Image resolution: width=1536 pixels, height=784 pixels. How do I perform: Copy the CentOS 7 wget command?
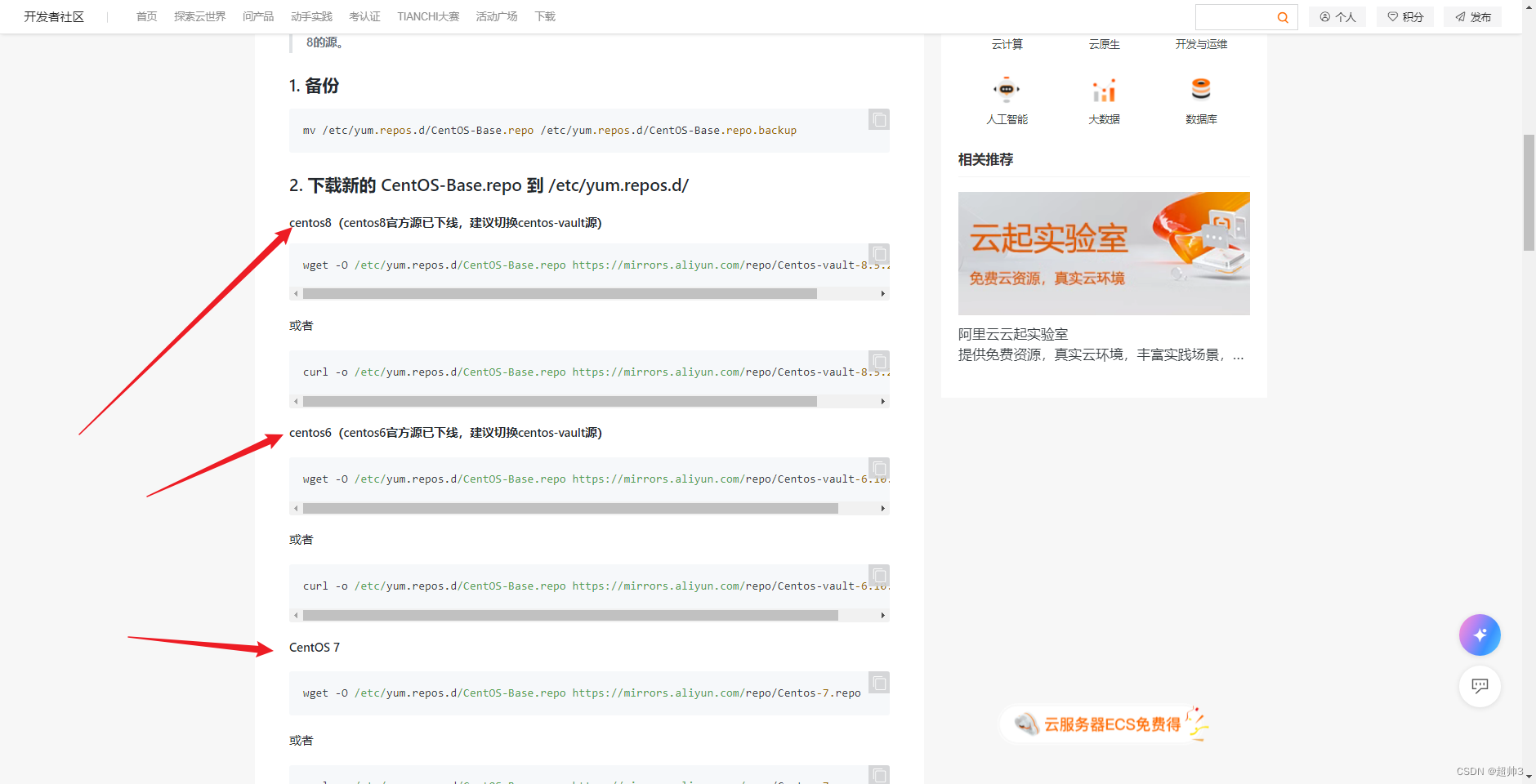coord(879,683)
